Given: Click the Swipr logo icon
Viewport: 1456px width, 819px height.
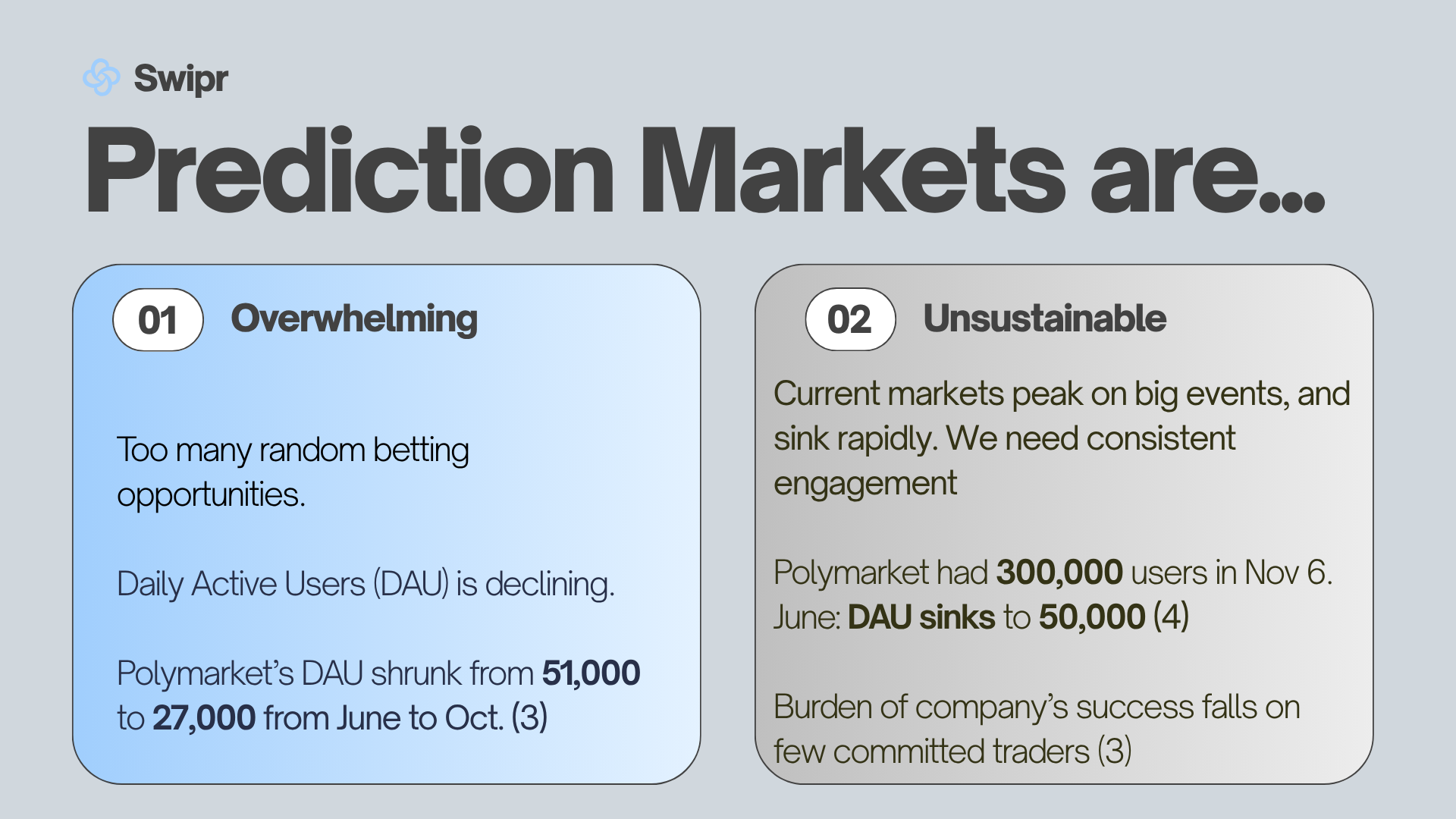Looking at the screenshot, I should [x=102, y=77].
